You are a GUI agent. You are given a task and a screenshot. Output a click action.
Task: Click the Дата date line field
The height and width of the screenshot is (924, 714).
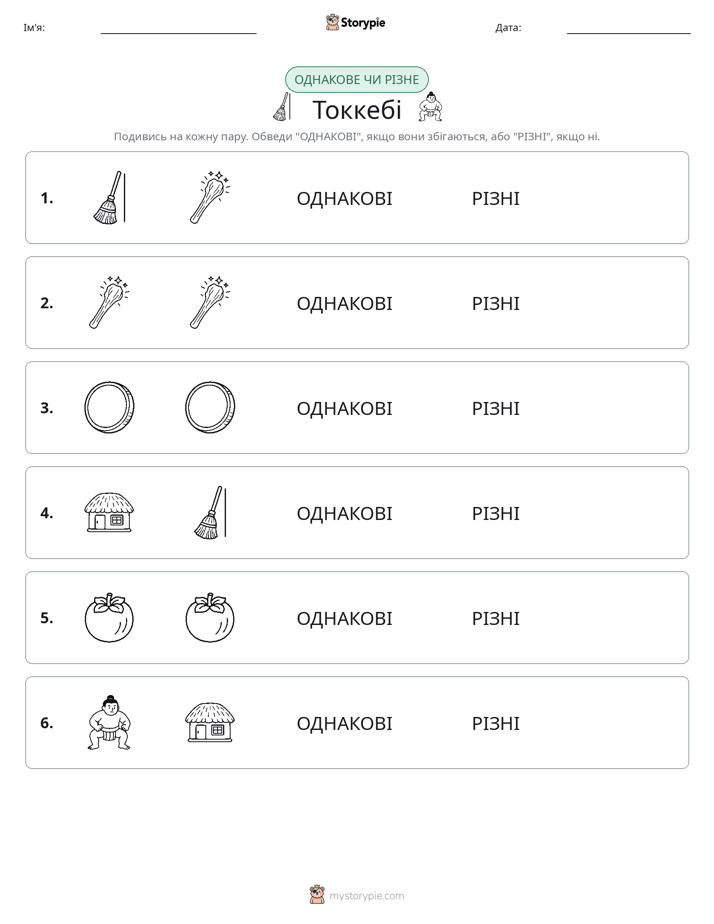[x=629, y=28]
